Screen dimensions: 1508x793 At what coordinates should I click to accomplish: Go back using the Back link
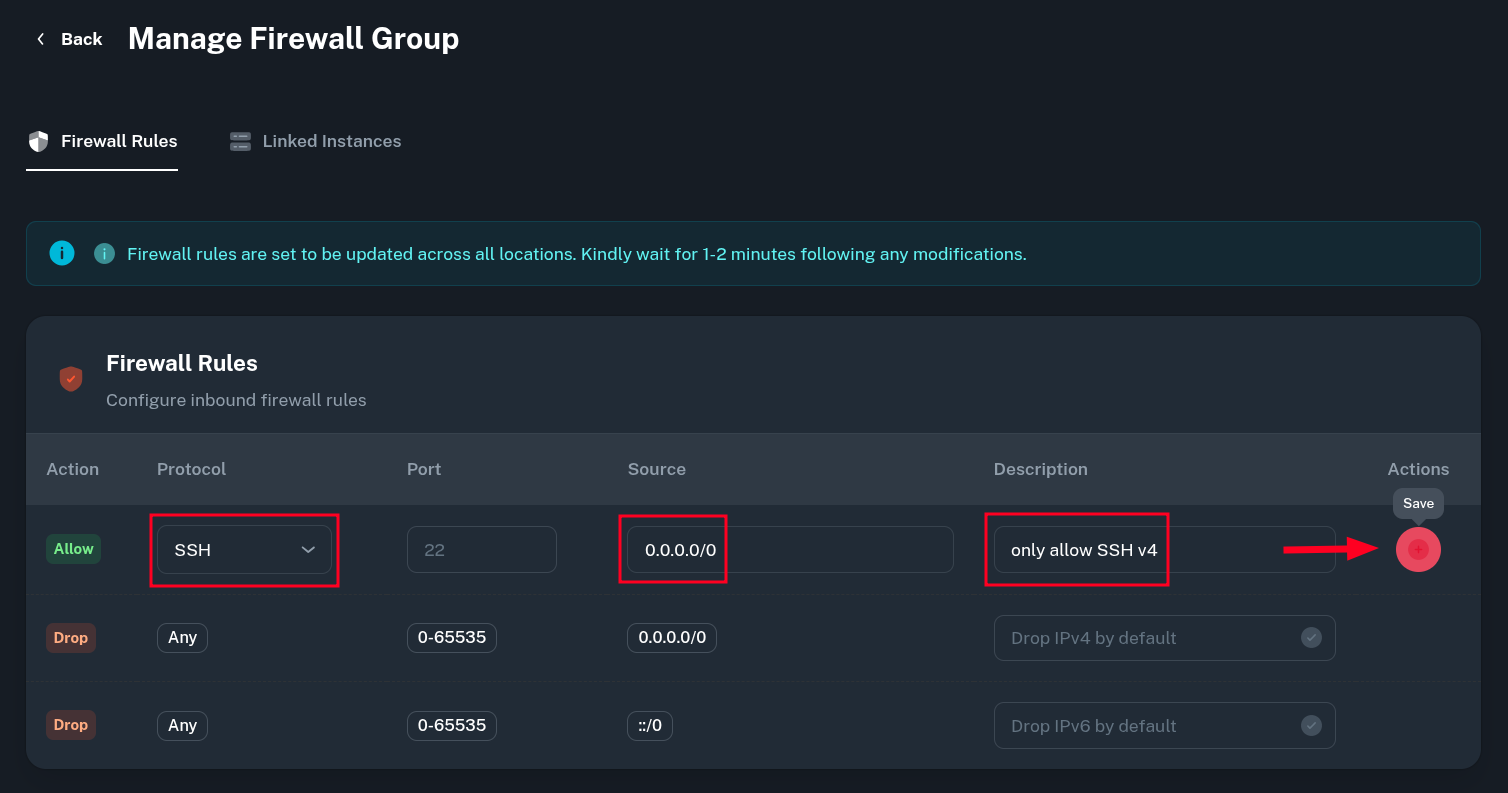(81, 39)
